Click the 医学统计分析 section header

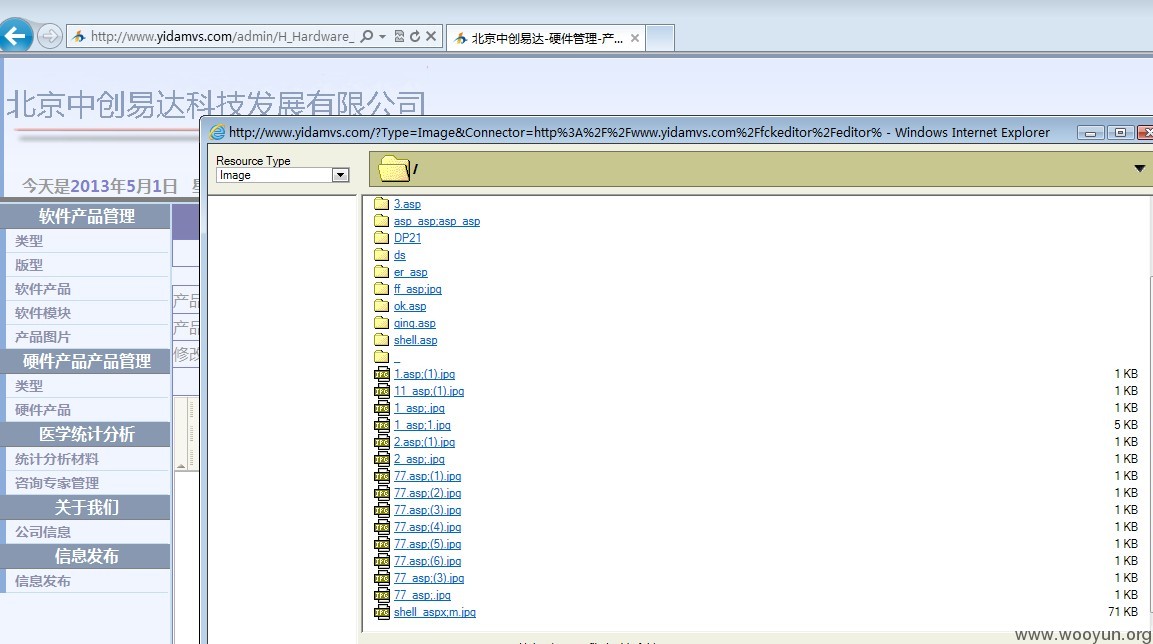point(86,434)
